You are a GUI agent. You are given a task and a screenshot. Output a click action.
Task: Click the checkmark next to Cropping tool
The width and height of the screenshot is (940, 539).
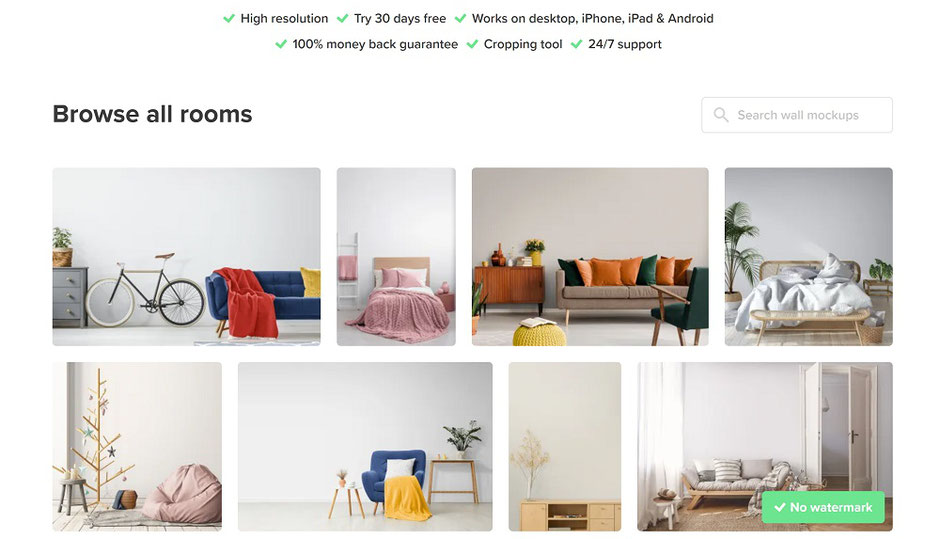472,44
